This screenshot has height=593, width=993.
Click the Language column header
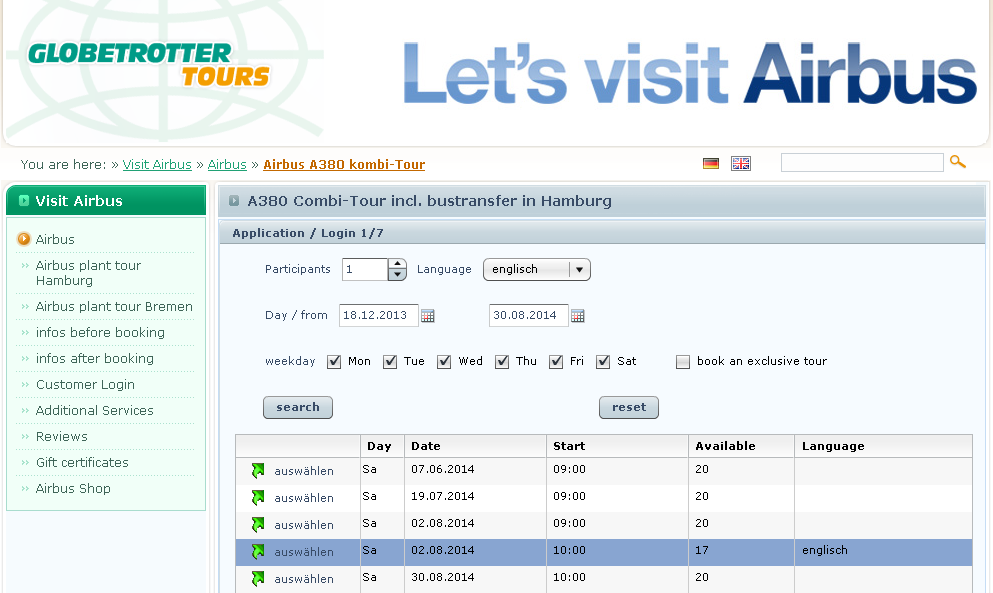tap(883, 446)
